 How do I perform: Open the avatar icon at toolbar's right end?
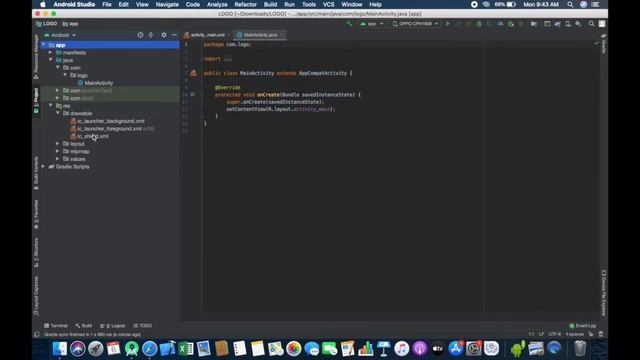coord(602,24)
